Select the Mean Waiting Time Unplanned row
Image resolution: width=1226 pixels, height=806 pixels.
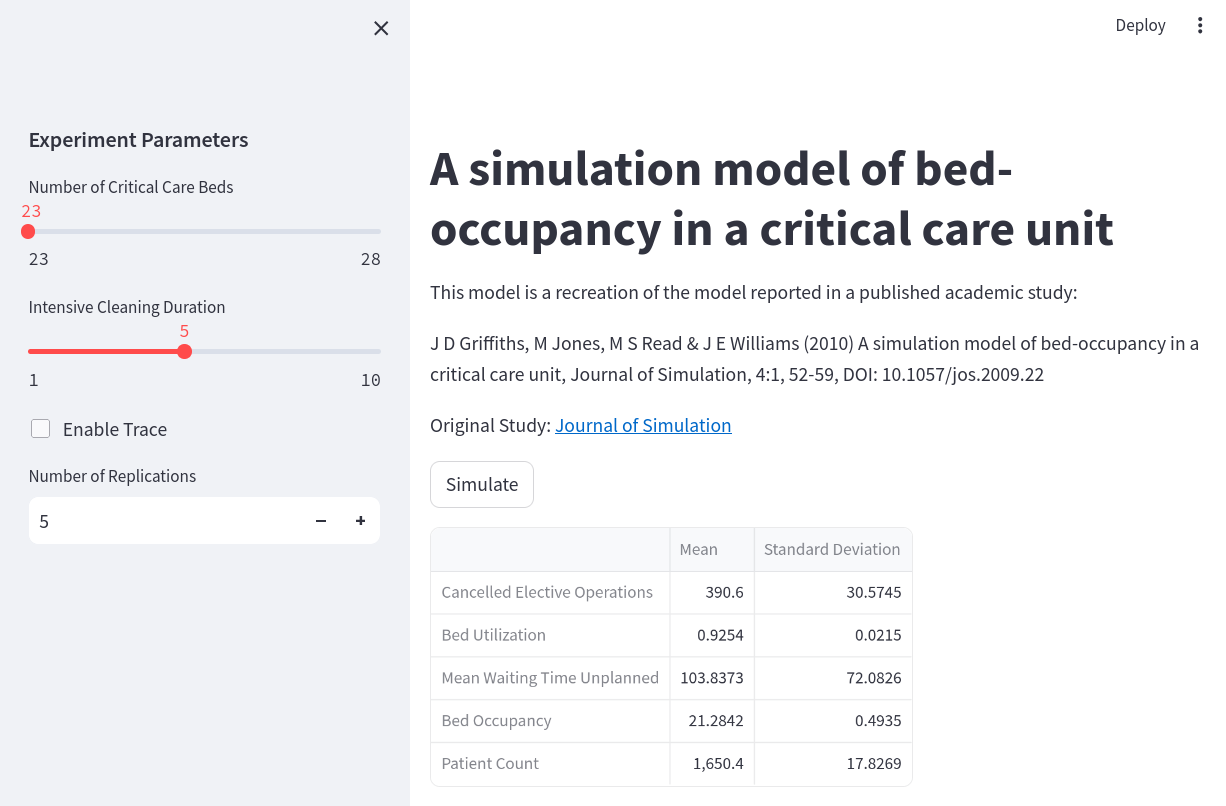550,678
